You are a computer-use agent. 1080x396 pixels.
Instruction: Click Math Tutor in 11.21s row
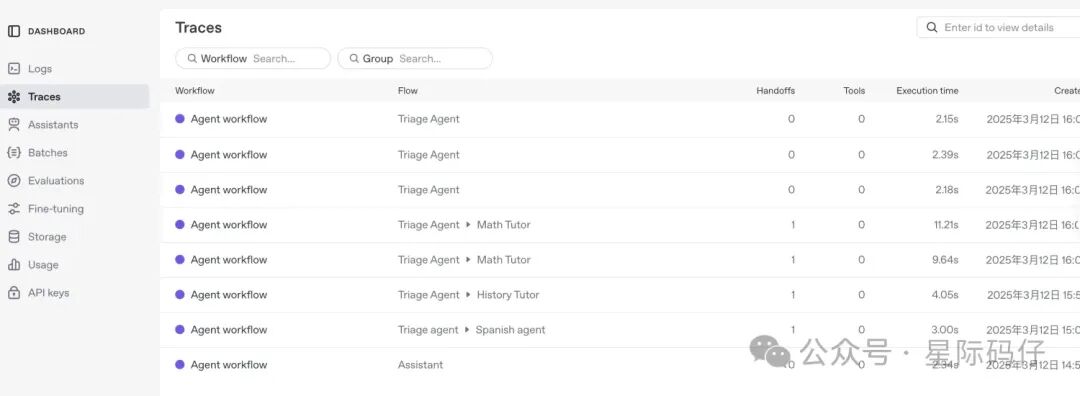click(503, 225)
